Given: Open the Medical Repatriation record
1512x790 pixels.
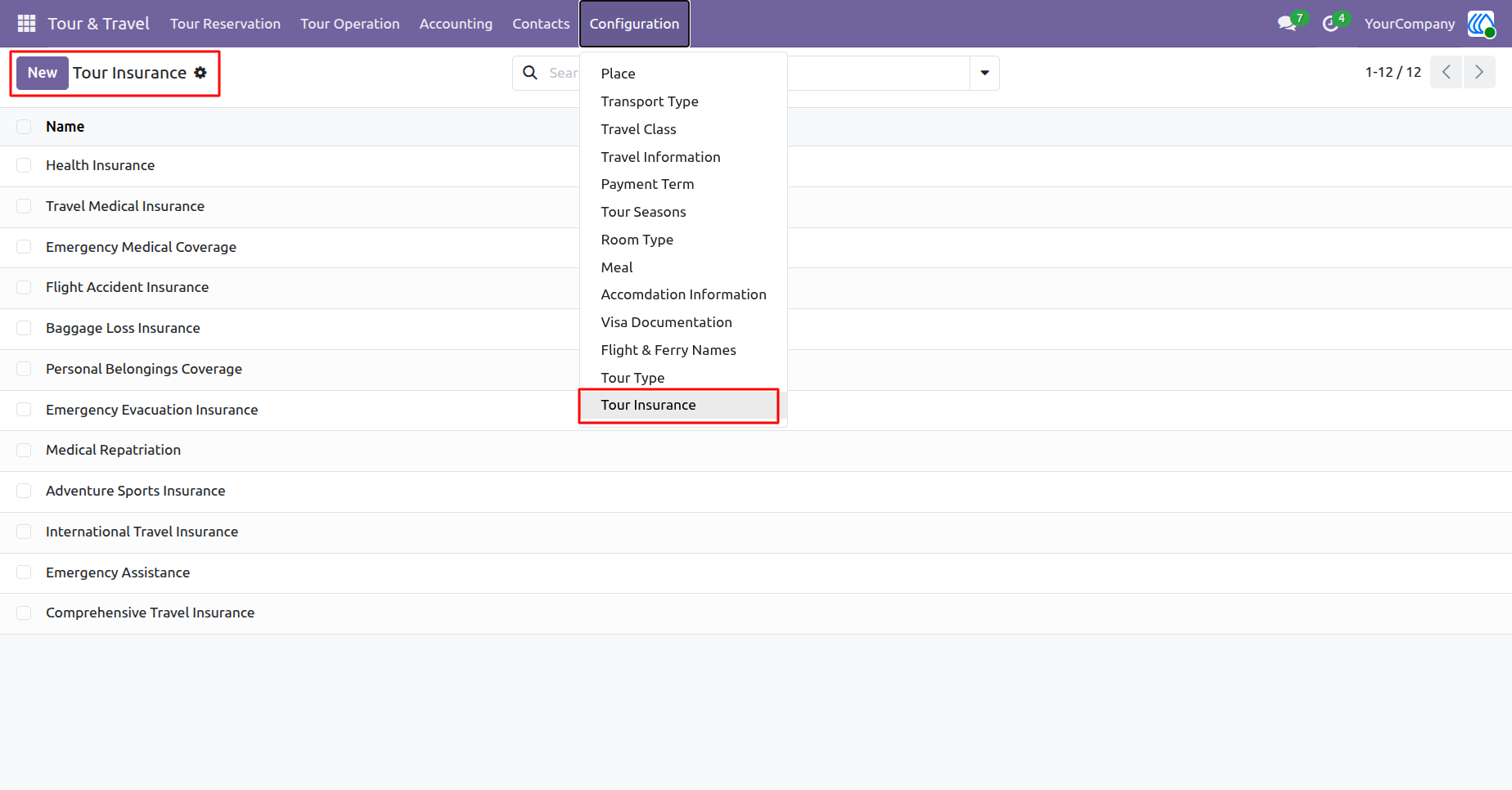Looking at the screenshot, I should click(113, 450).
